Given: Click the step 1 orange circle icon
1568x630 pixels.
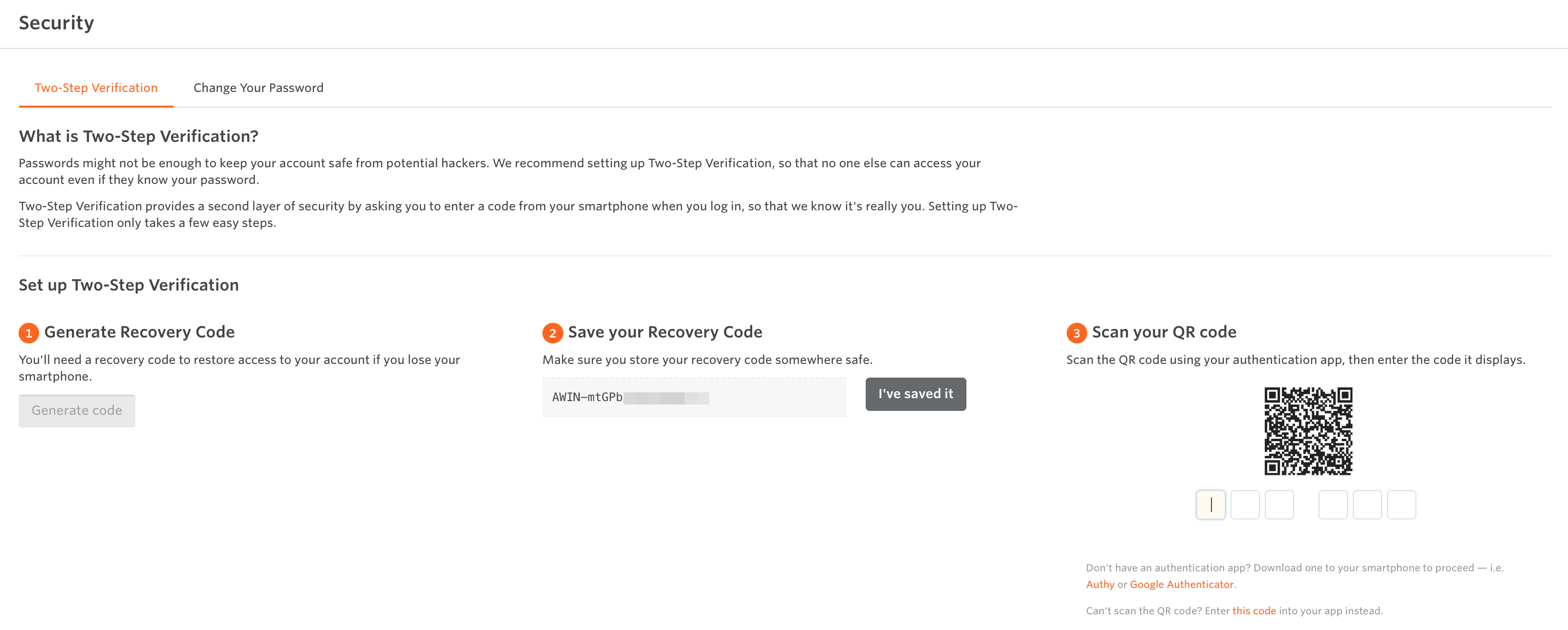Looking at the screenshot, I should click(28, 333).
